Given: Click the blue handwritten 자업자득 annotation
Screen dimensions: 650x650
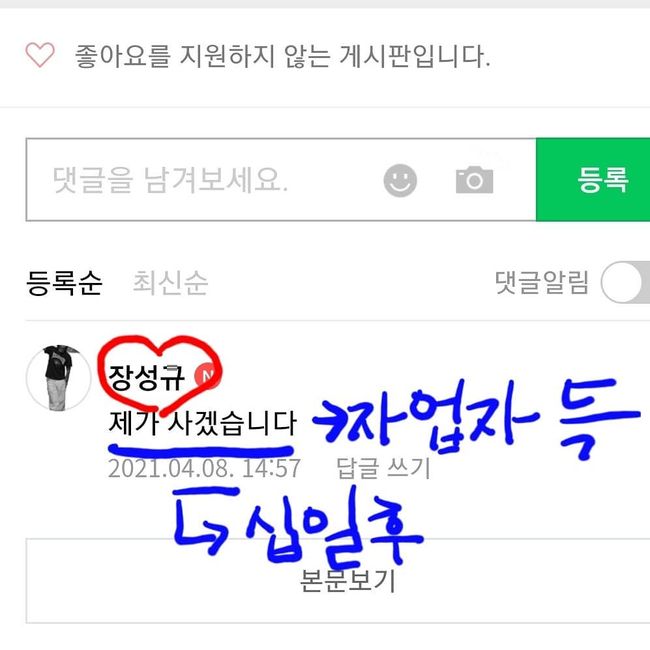Looking at the screenshot, I should point(477,417).
